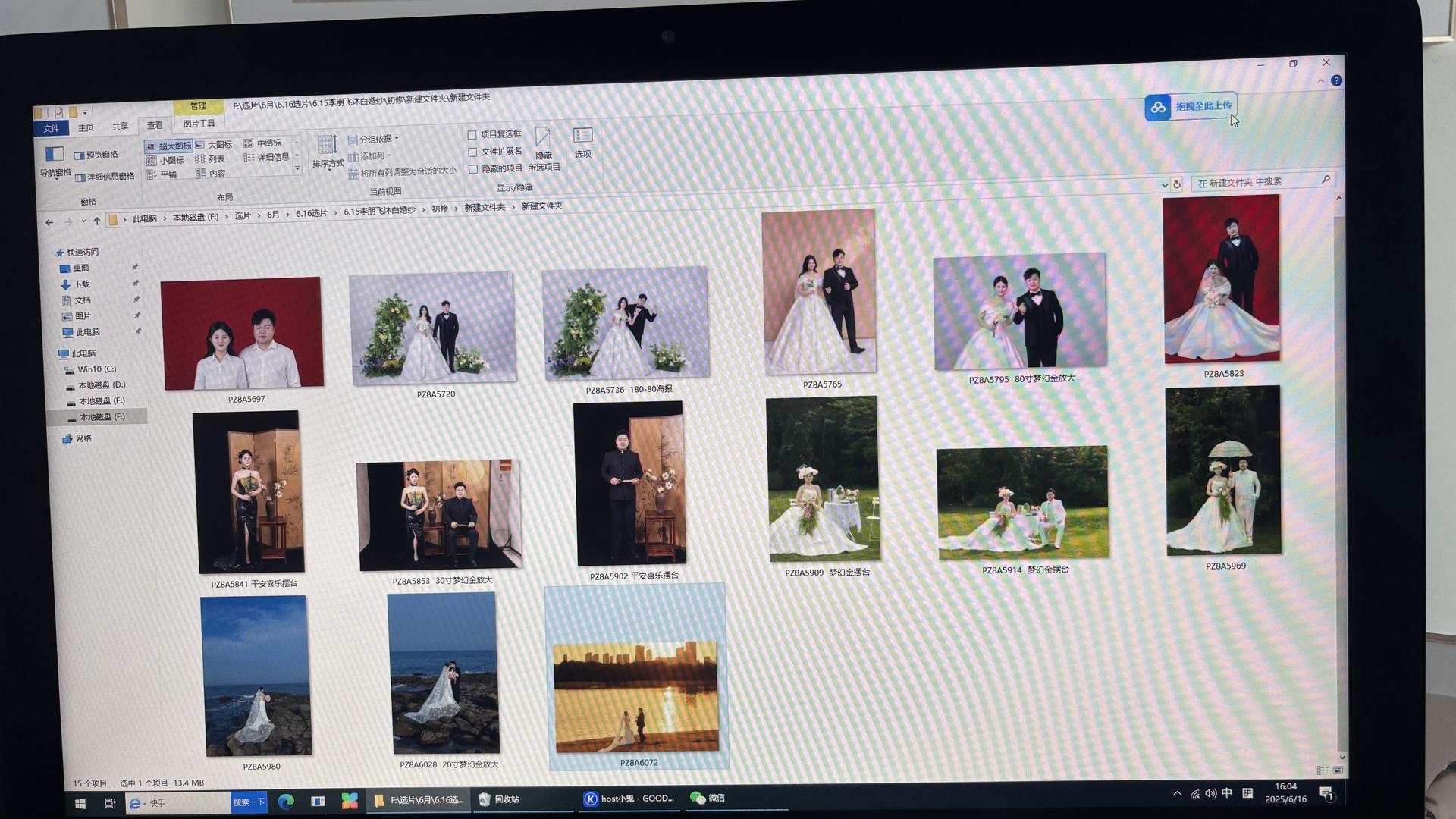
Task: Switch to the 图片工具 ribbon tab
Action: (x=199, y=124)
